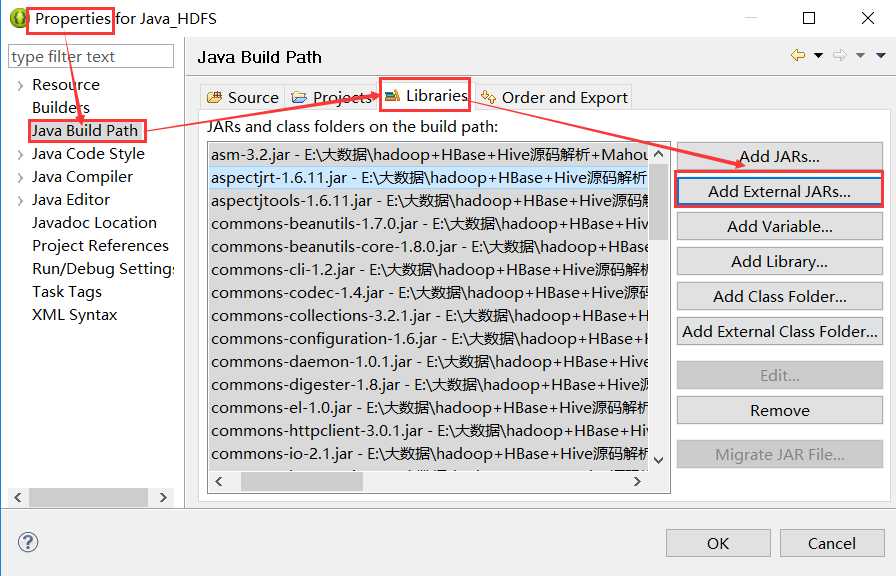
Task: Select commons-beanutils-1.7.0.jar entry
Action: pos(429,223)
